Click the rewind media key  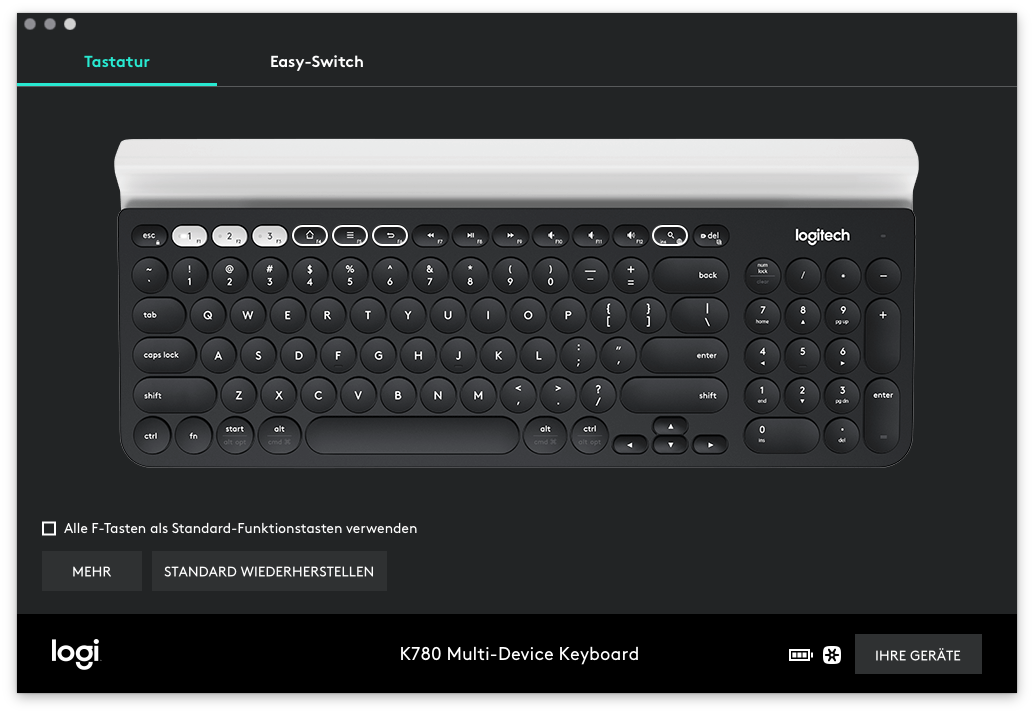430,236
